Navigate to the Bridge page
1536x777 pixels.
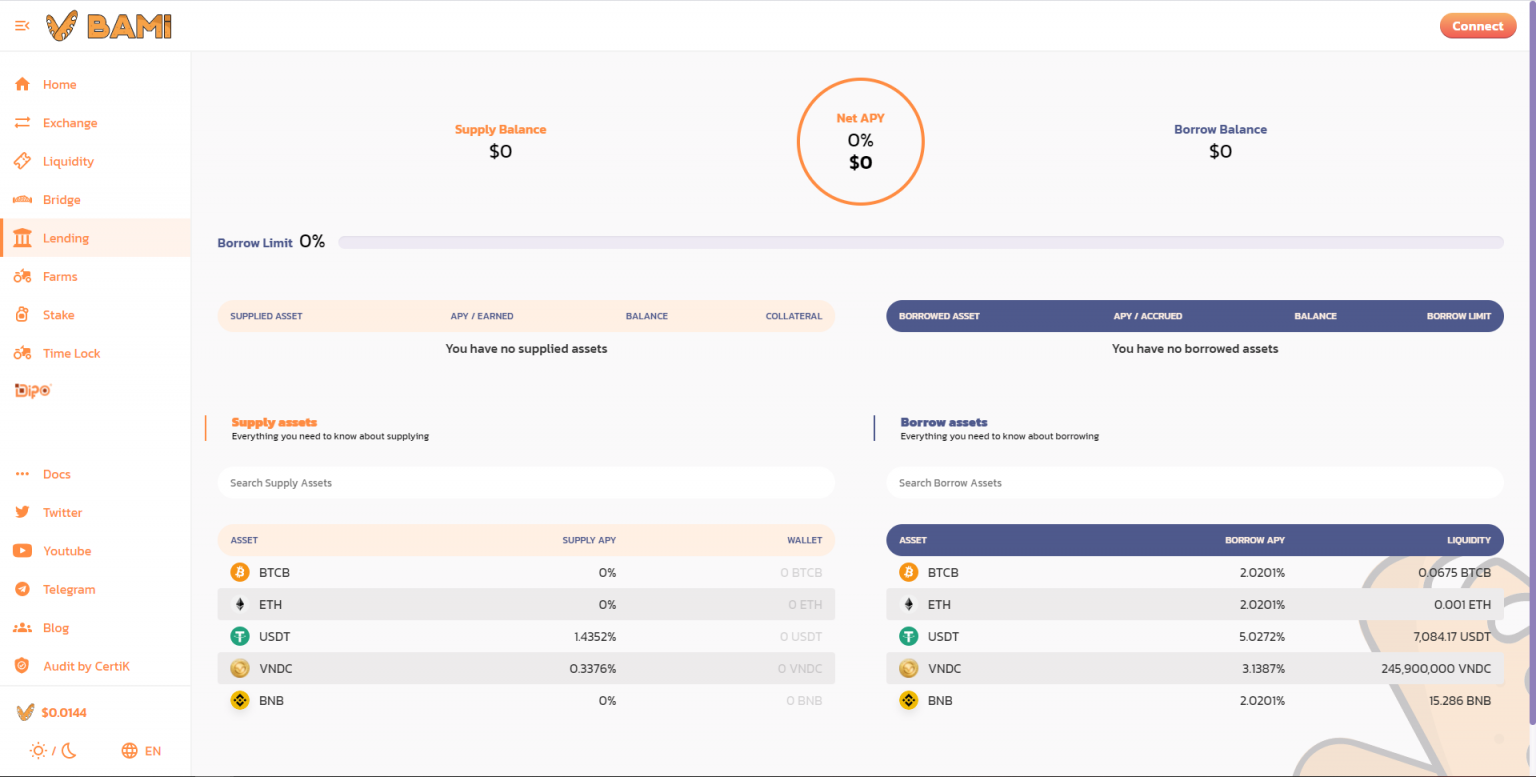click(95, 200)
